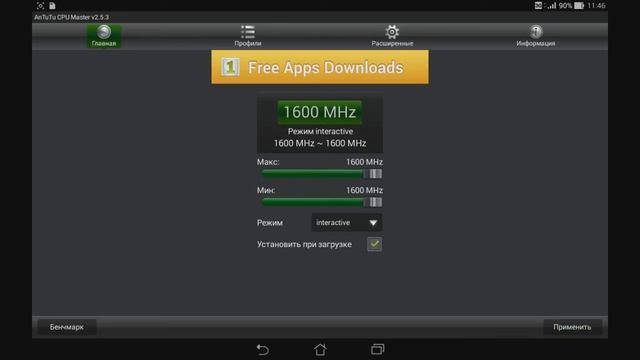Screen dimensions: 640x360
Task: Click the signal strength indicator icon
Action: click(552, 6)
